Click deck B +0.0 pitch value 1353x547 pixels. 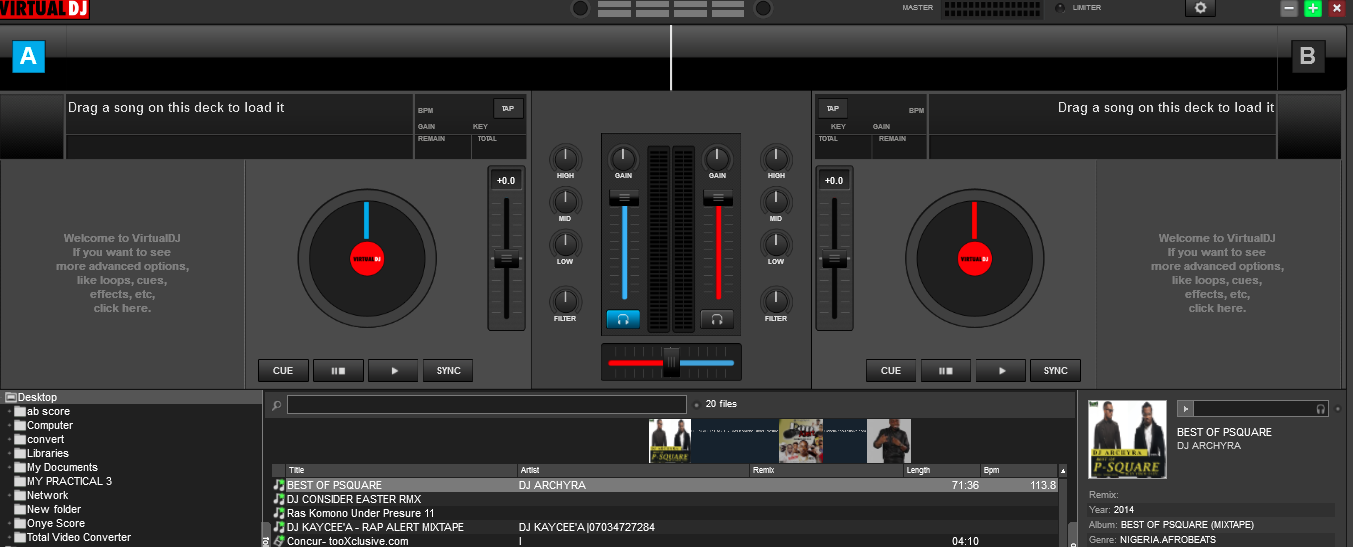pyautogui.click(x=834, y=181)
